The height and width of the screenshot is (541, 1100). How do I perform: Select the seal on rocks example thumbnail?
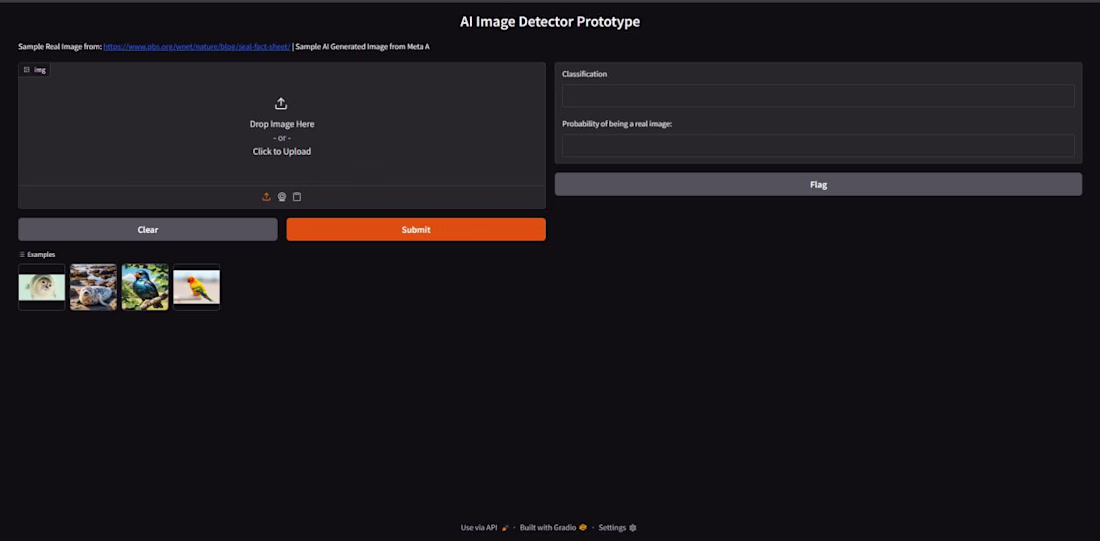click(93, 287)
